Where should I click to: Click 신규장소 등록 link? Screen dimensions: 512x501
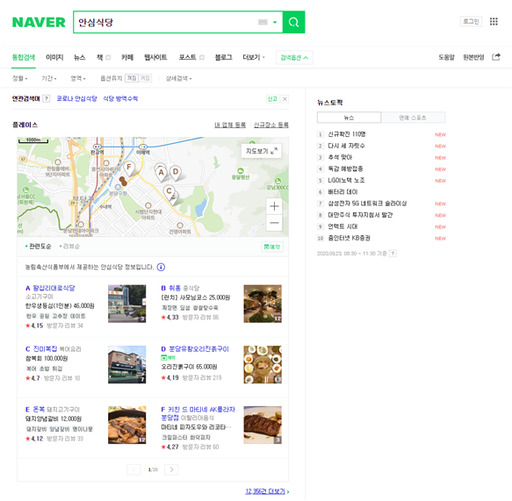(x=271, y=125)
